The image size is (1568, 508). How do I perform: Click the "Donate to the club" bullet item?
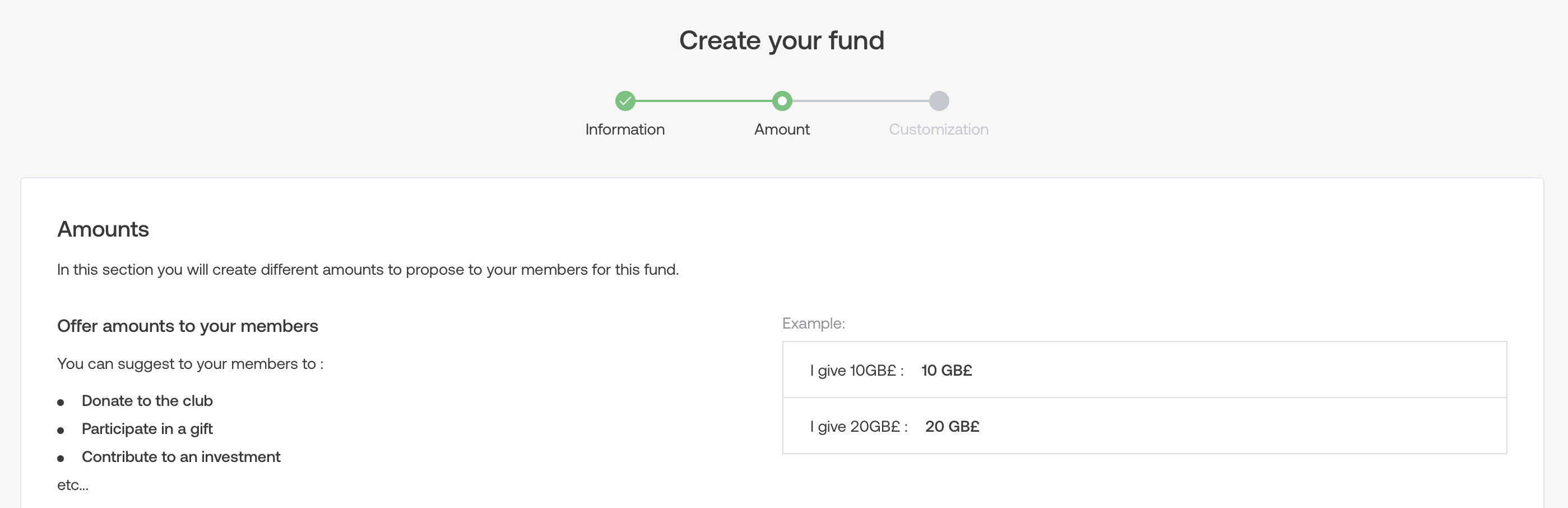click(147, 401)
